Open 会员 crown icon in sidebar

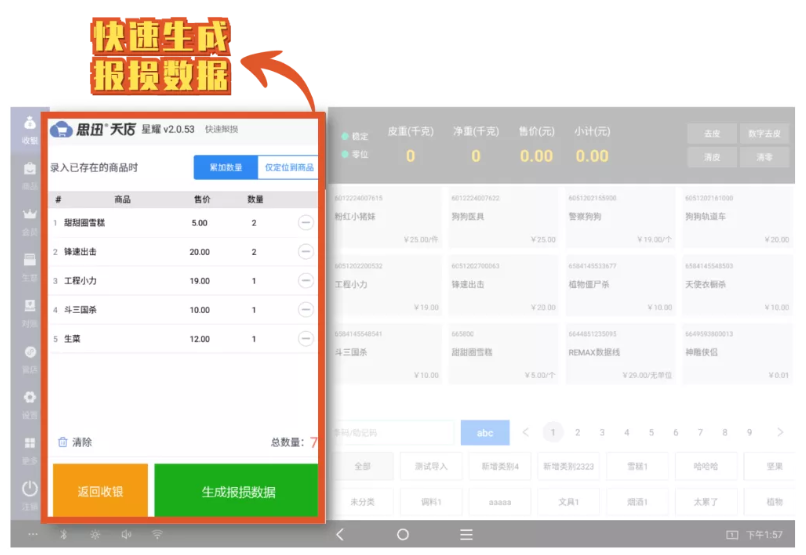[30, 215]
